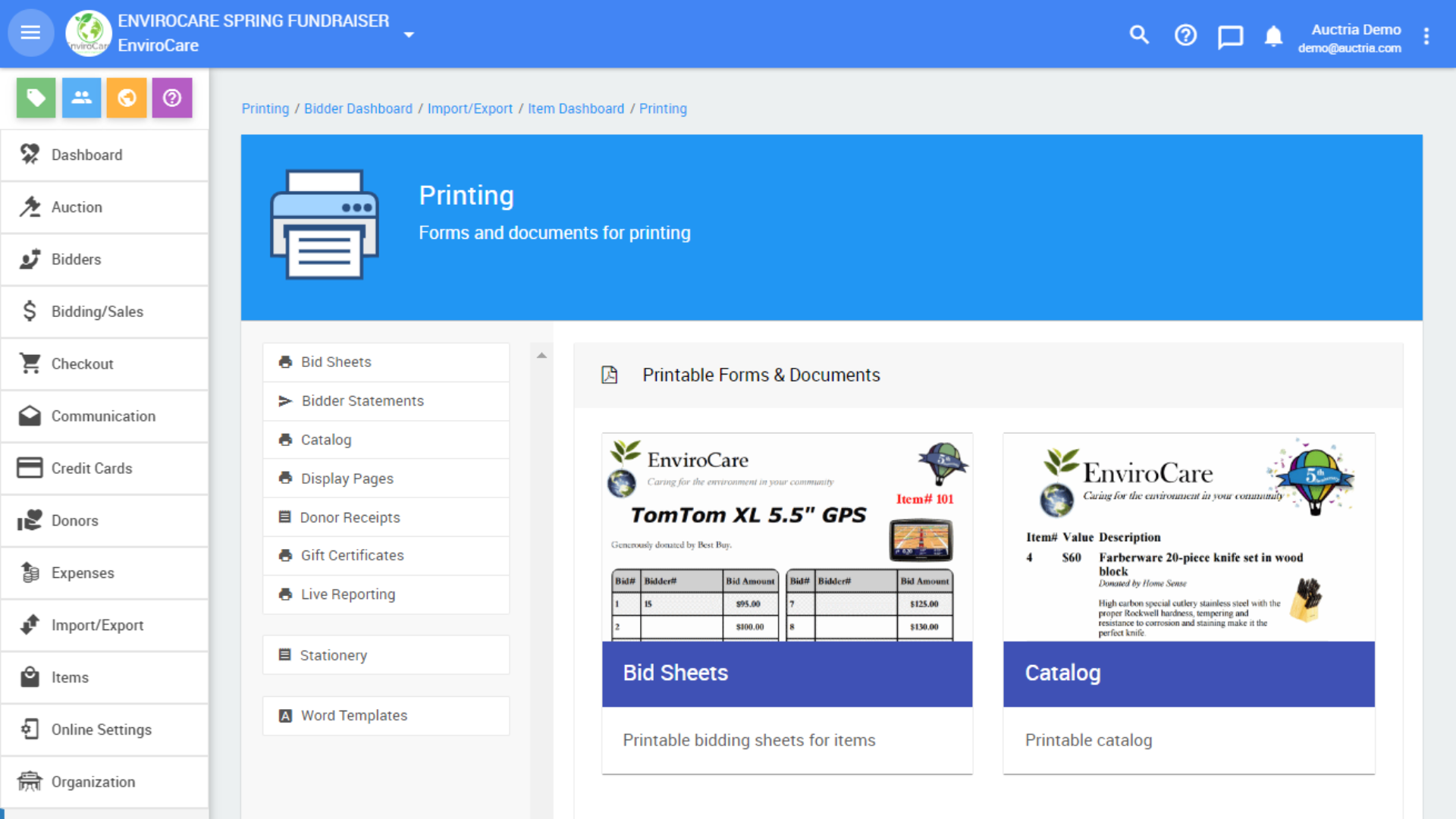This screenshot has height=819, width=1456.
Task: Select Donor Receipts in the printing menu
Action: [350, 517]
